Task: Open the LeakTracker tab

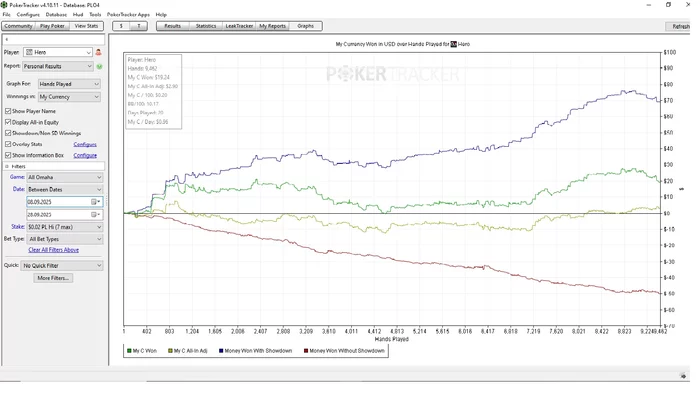Action: click(x=239, y=26)
